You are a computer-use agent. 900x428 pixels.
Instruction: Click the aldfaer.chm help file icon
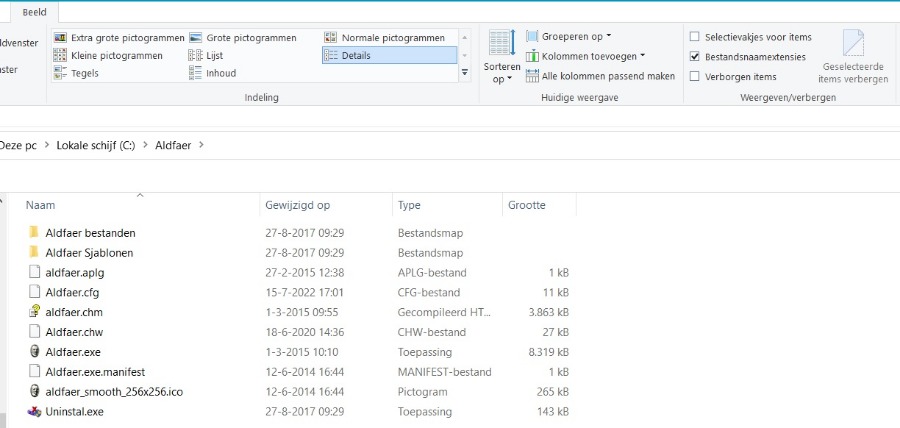click(34, 312)
